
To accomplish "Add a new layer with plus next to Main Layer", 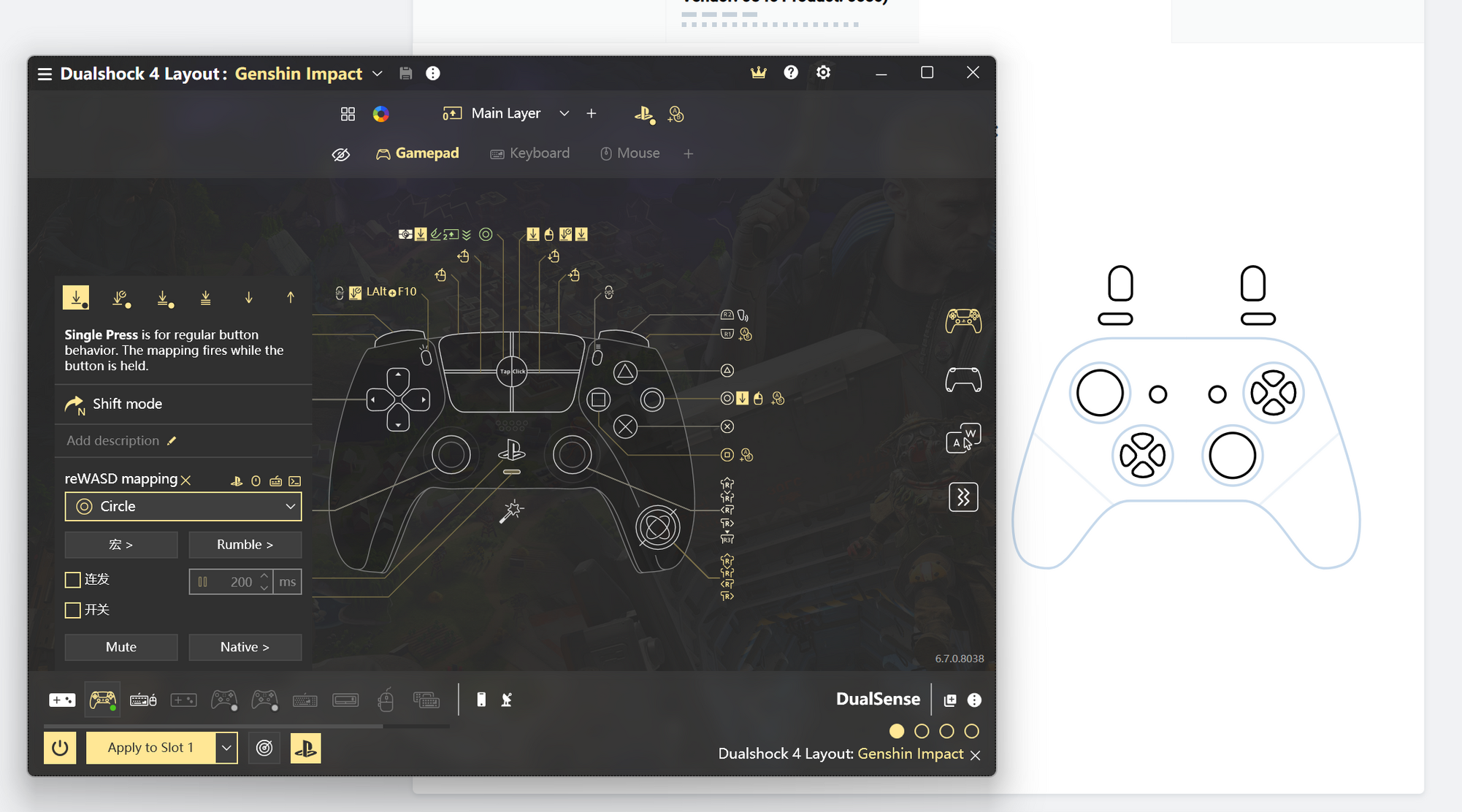I will (x=592, y=113).
